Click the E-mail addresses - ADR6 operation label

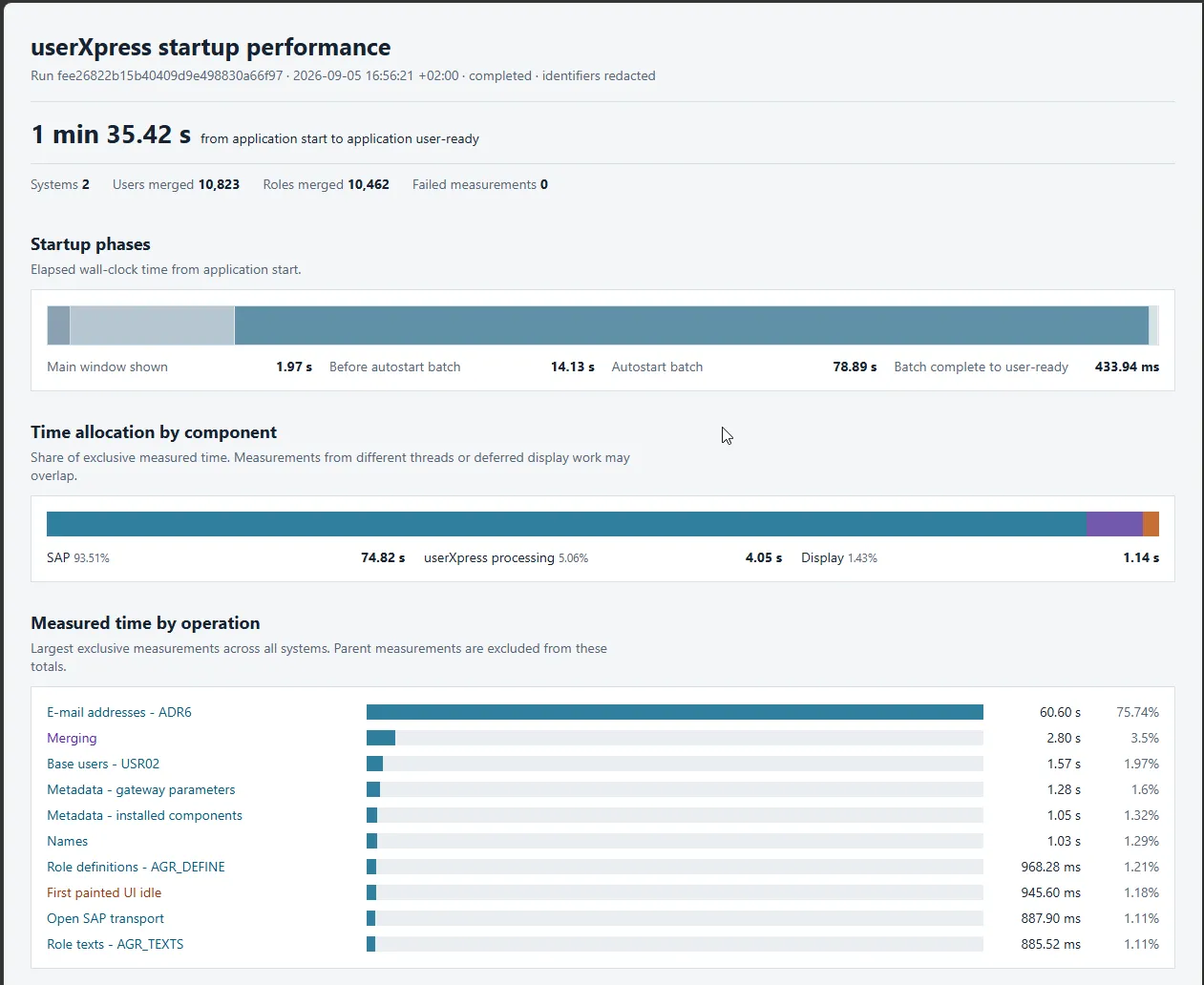click(119, 712)
